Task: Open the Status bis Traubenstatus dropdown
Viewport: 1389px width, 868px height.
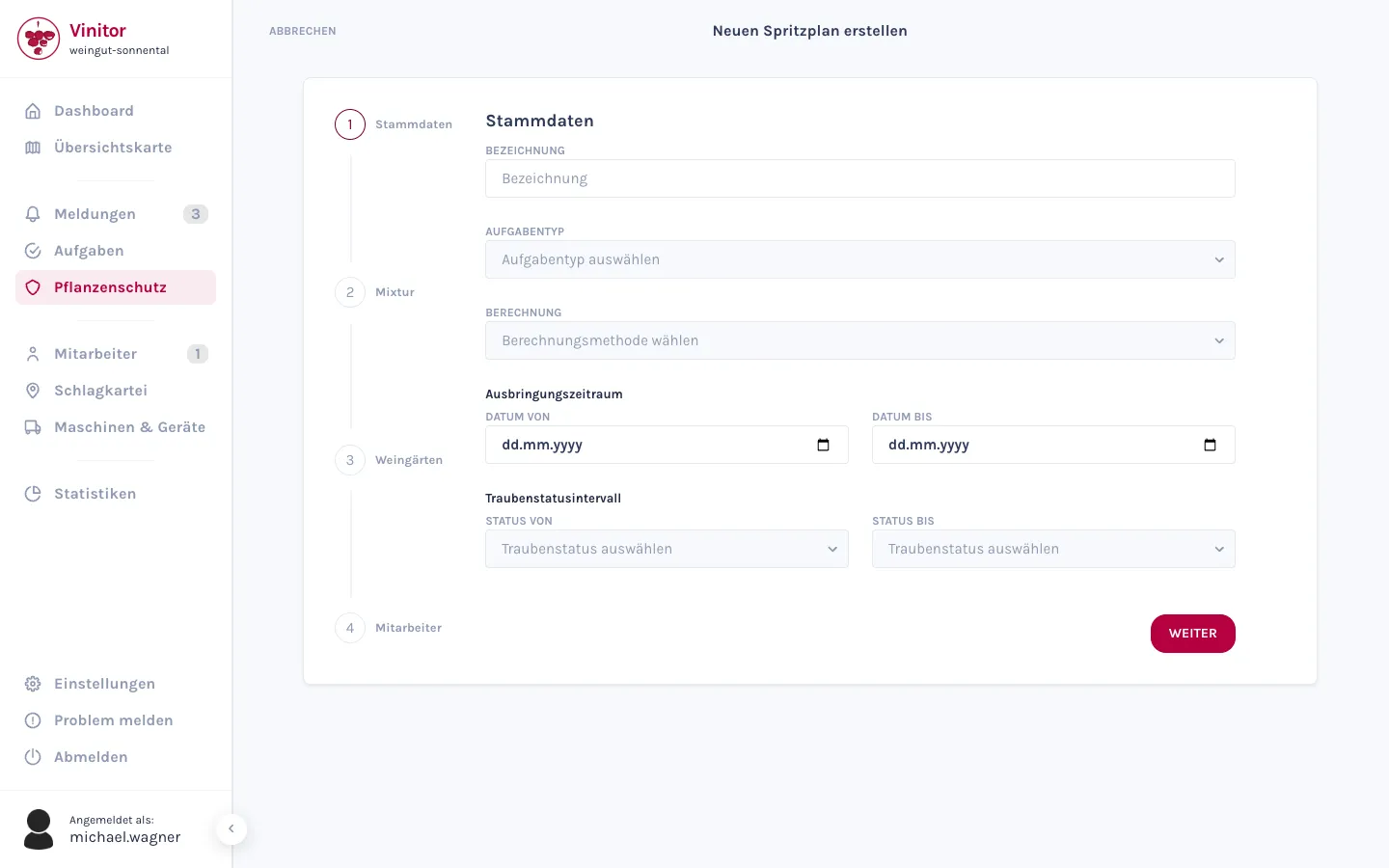Action: tap(1053, 549)
